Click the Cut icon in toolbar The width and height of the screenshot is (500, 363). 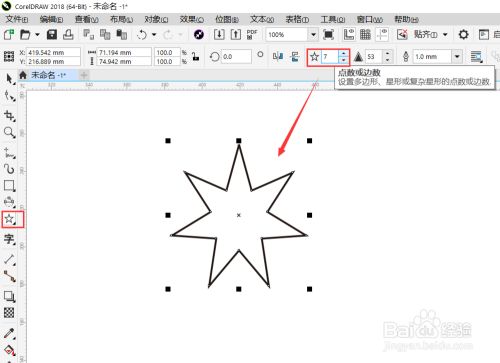88,34
